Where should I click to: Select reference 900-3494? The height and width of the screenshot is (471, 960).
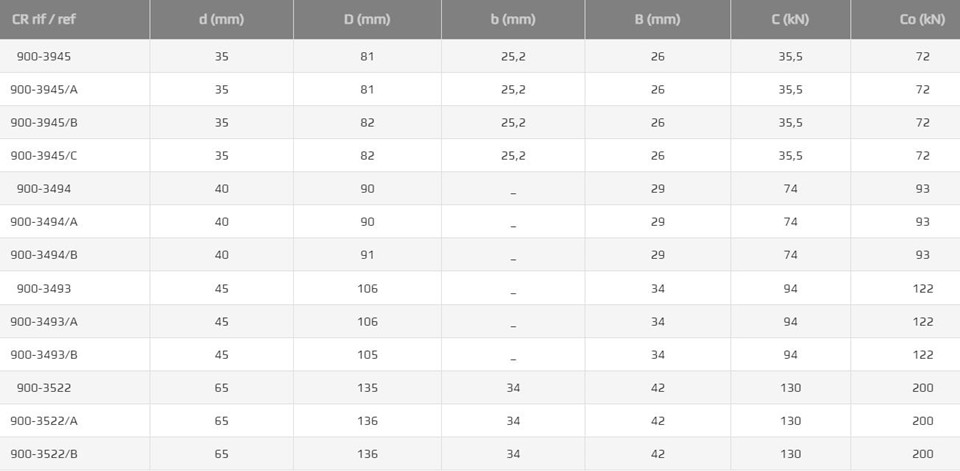[43, 189]
